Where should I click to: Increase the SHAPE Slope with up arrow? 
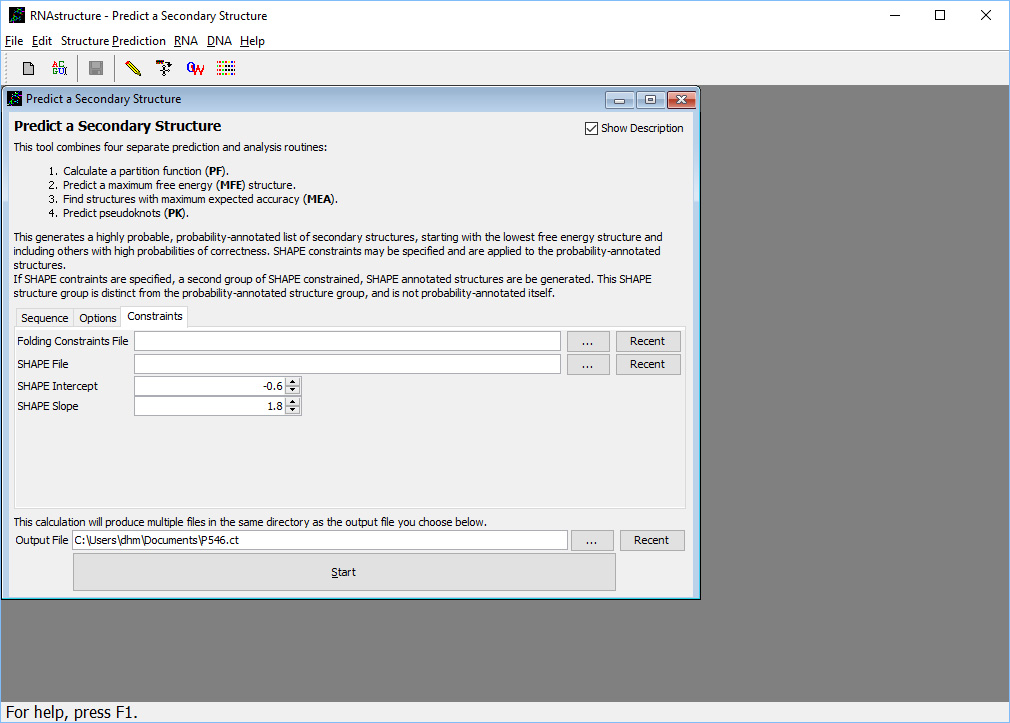coord(293,402)
